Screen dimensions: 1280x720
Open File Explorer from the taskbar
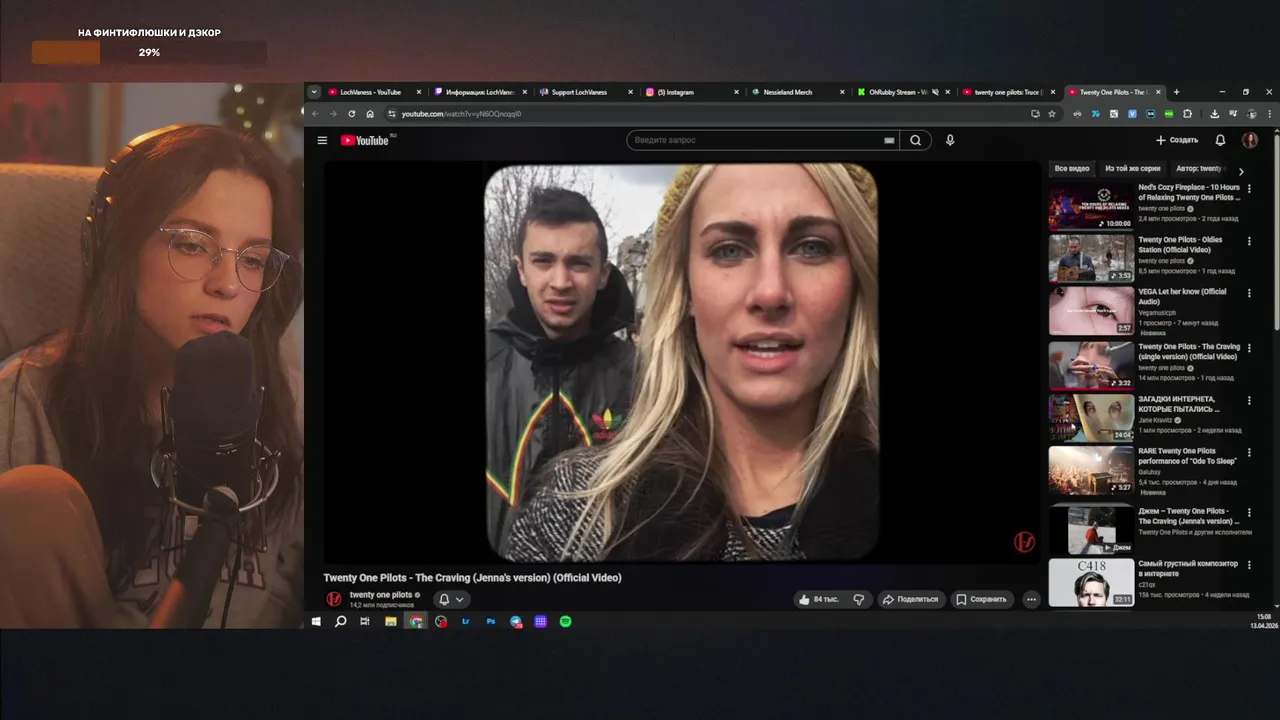click(391, 621)
